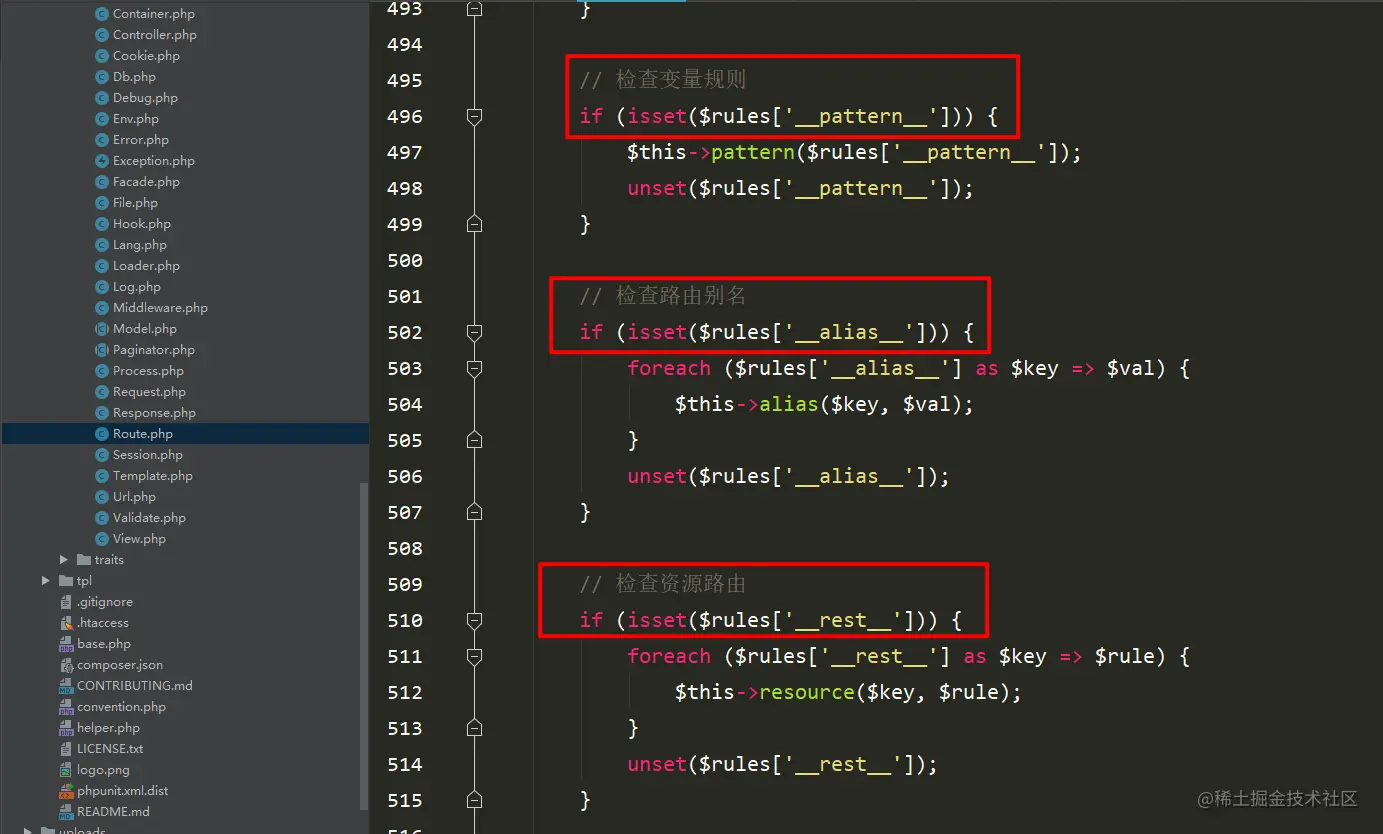This screenshot has width=1383, height=834.
Task: Open the .htaccess file
Action: pyautogui.click(x=103, y=623)
